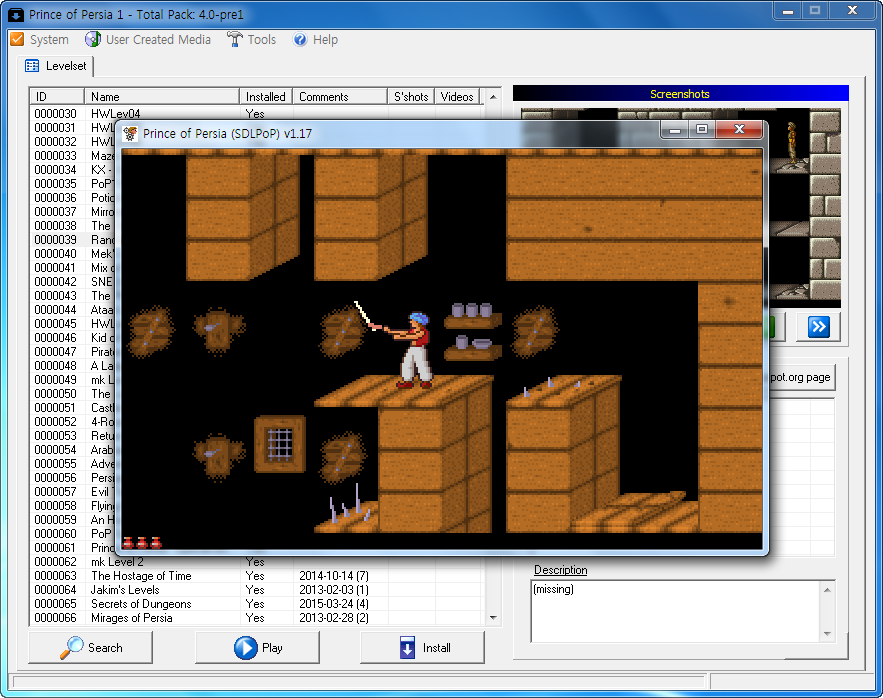
Task: Select the row 'Mirages of Persia'
Action: point(256,618)
